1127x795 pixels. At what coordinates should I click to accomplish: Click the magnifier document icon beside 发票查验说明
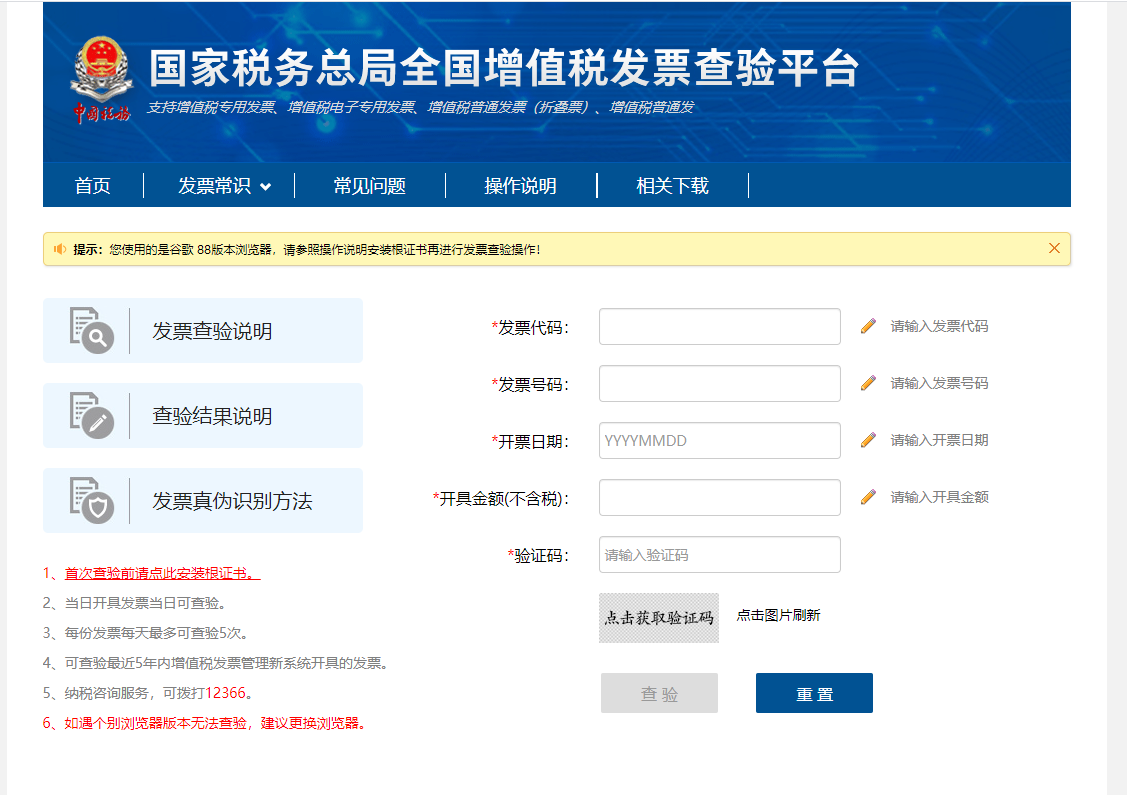coord(92,331)
